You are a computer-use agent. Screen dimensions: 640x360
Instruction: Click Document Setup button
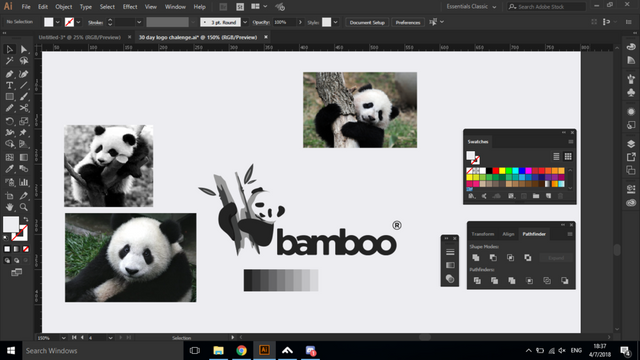tap(367, 22)
